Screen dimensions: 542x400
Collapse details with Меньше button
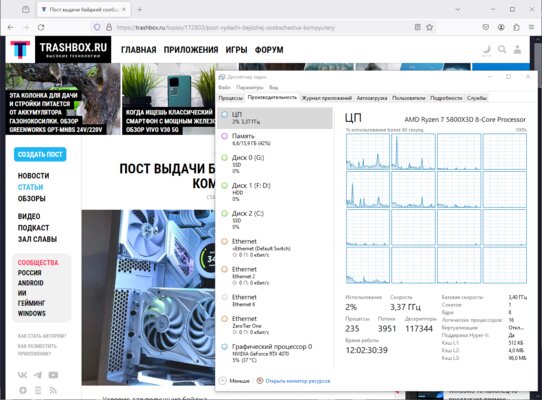(x=234, y=381)
